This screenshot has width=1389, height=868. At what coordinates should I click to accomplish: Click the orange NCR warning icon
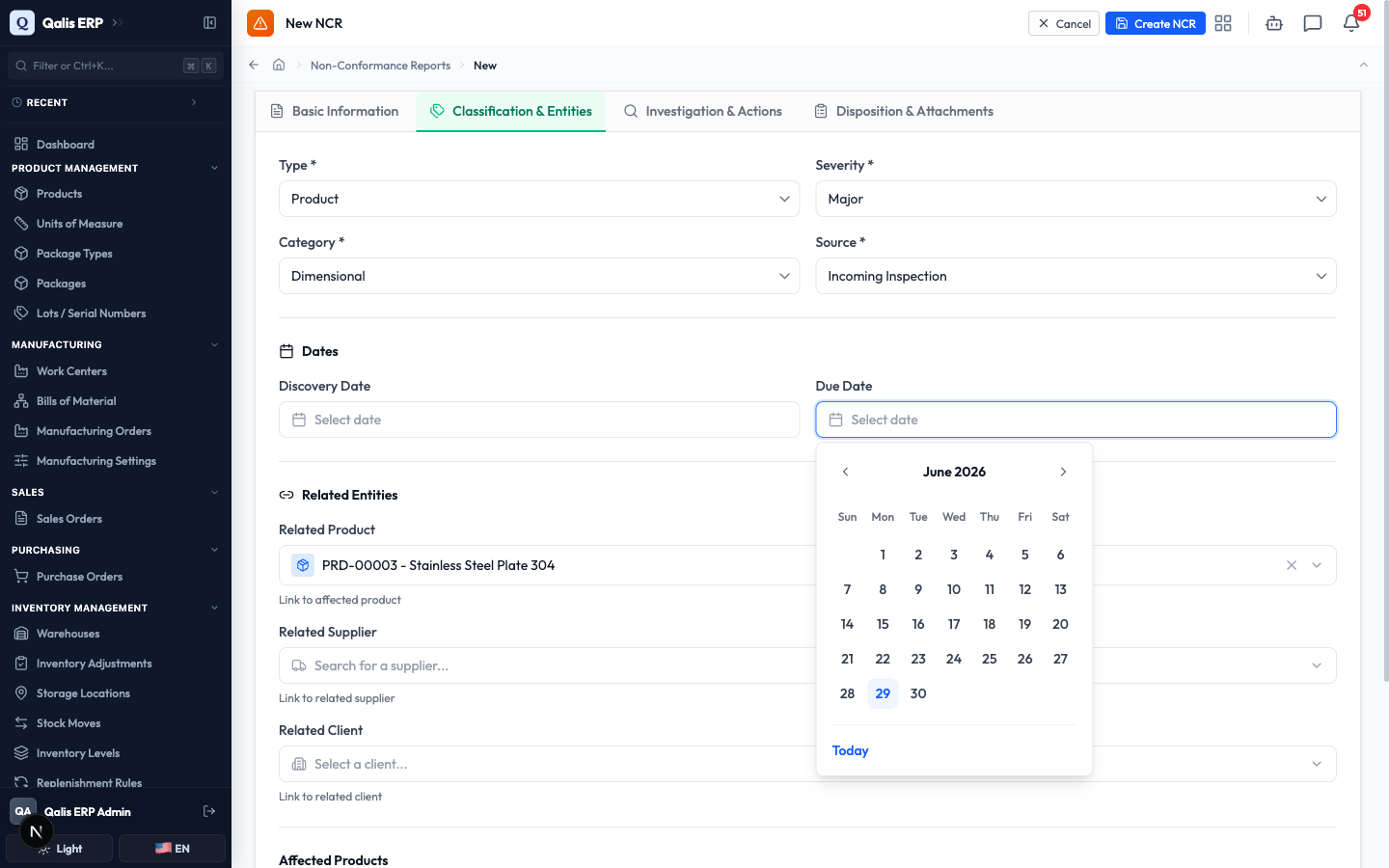pyautogui.click(x=260, y=23)
